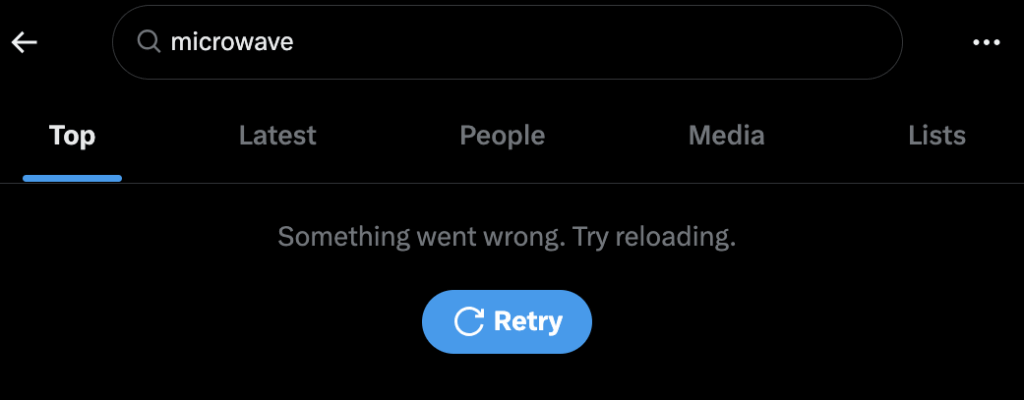Click the divider line below the tabs
Screen dimensions: 1024x400
pos(512,183)
